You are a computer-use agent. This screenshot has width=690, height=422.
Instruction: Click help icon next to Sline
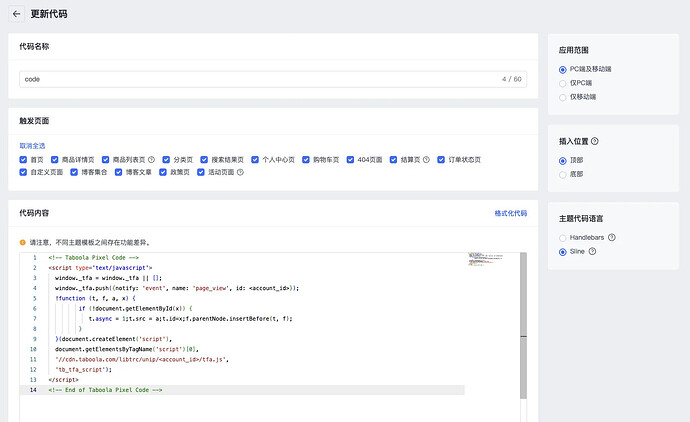coord(593,251)
